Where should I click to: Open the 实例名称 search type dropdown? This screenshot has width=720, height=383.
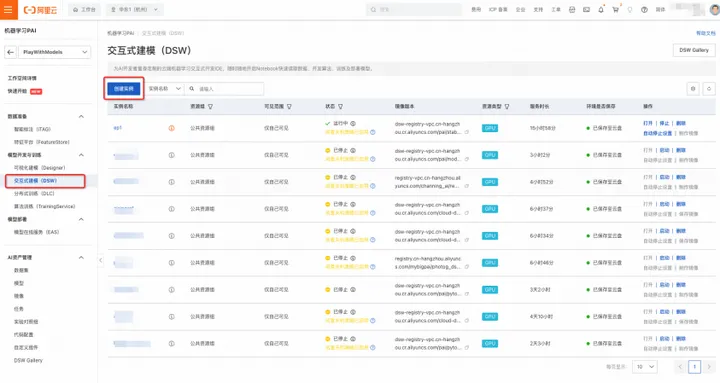point(164,89)
